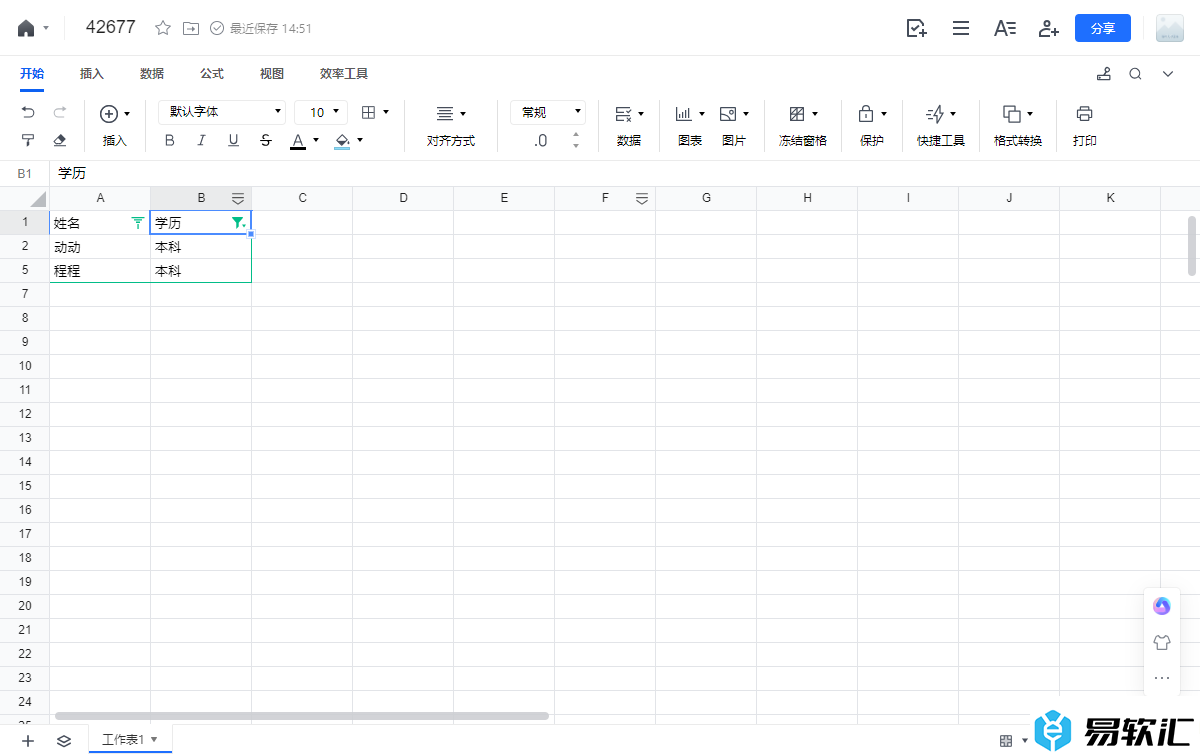
Task: Toggle italic formatting
Action: (x=201, y=141)
